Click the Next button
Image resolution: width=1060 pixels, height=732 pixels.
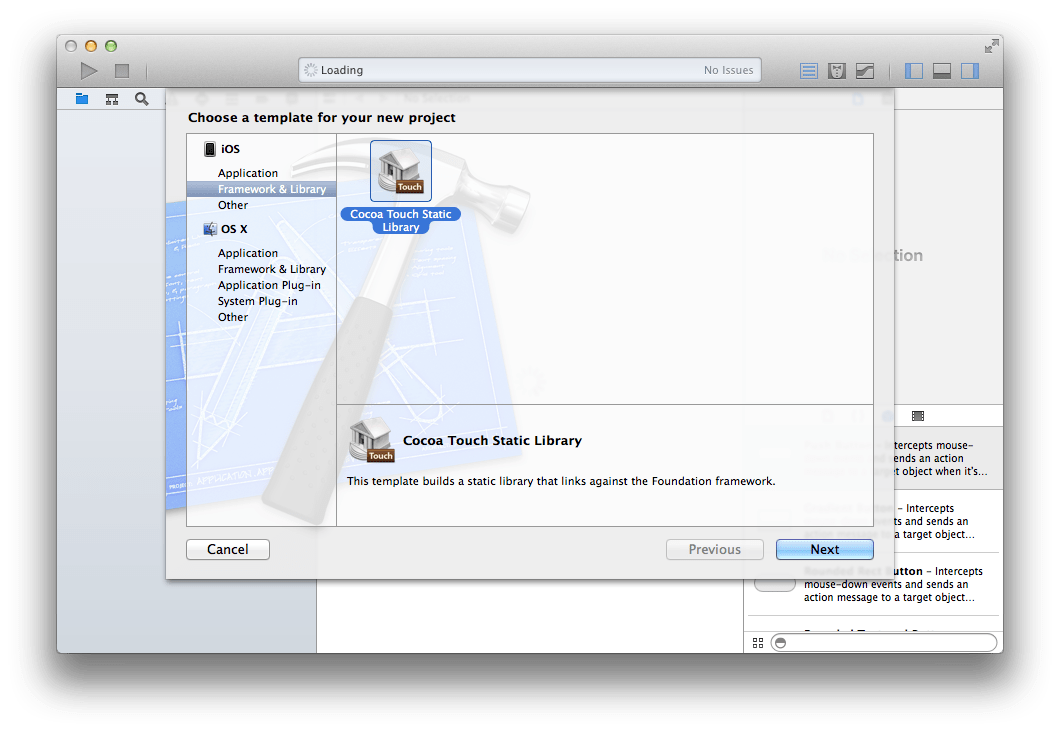(x=825, y=550)
